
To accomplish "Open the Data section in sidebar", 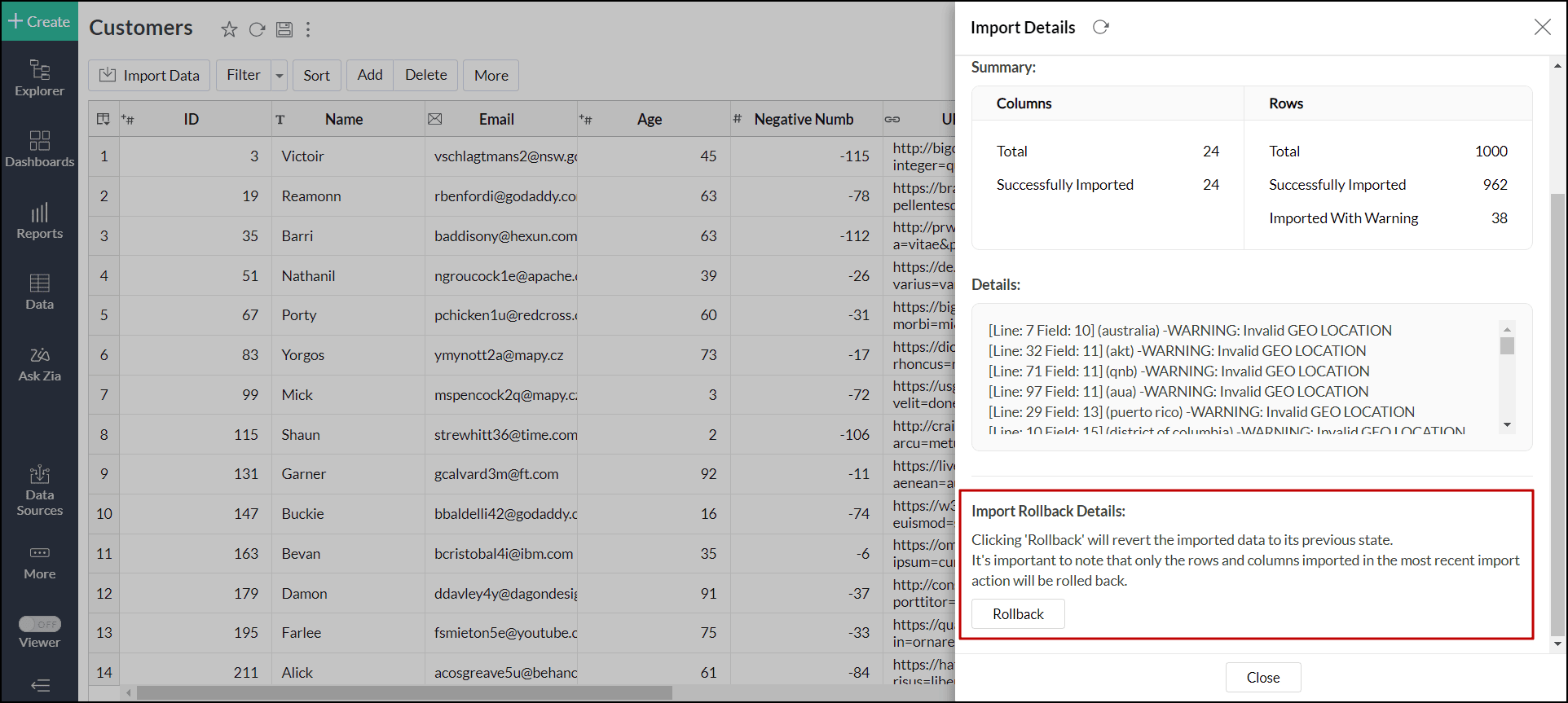I will point(39,292).
